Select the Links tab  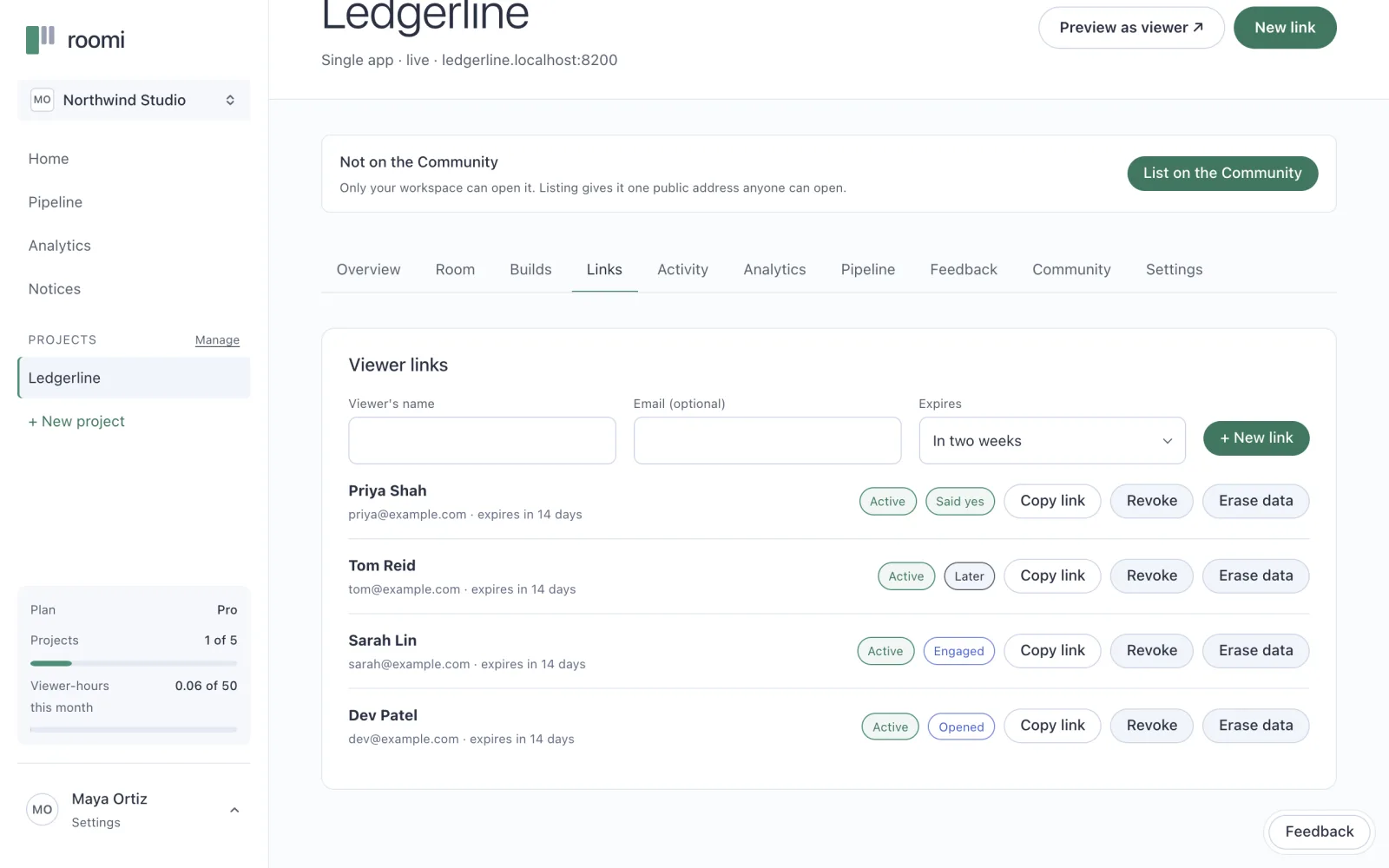click(604, 269)
